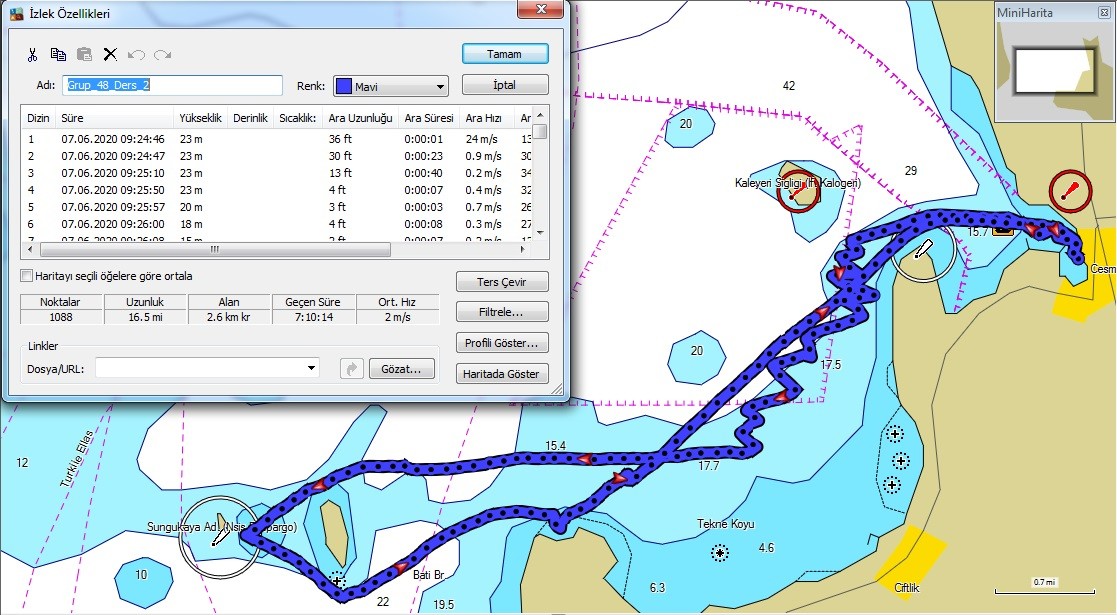Copy the selected track points
Viewport: 1117px width, 615px height.
tap(58, 54)
